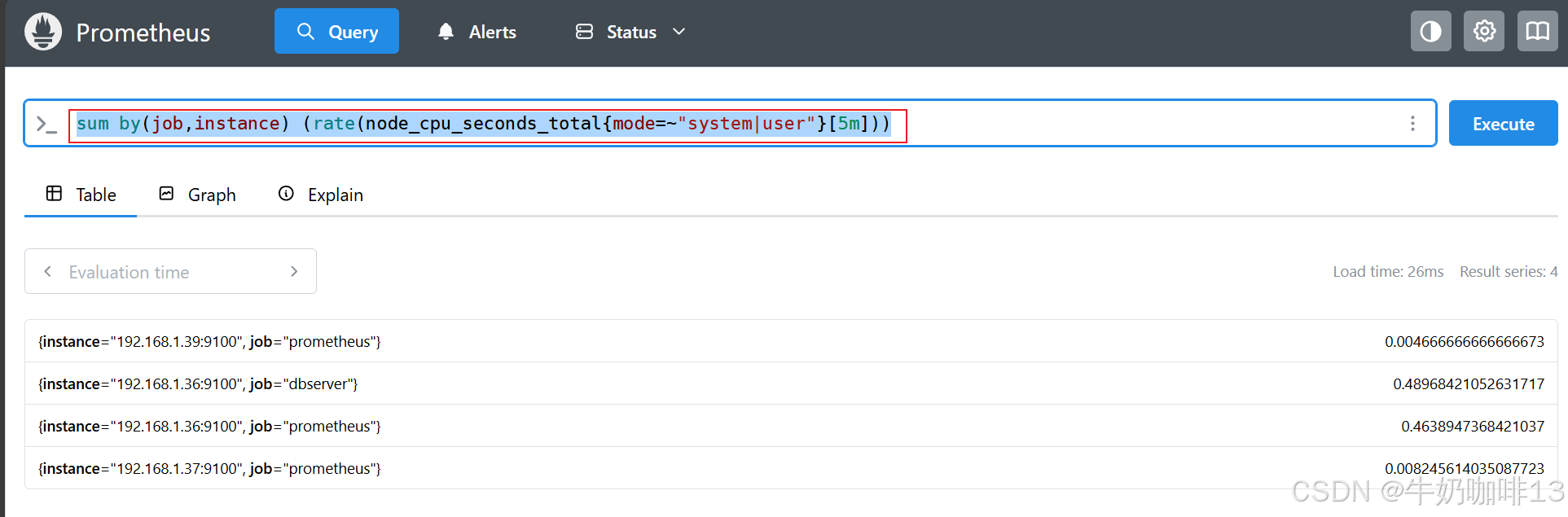Viewport: 1568px width, 517px height.
Task: Click the Status server icon
Action: 584,32
